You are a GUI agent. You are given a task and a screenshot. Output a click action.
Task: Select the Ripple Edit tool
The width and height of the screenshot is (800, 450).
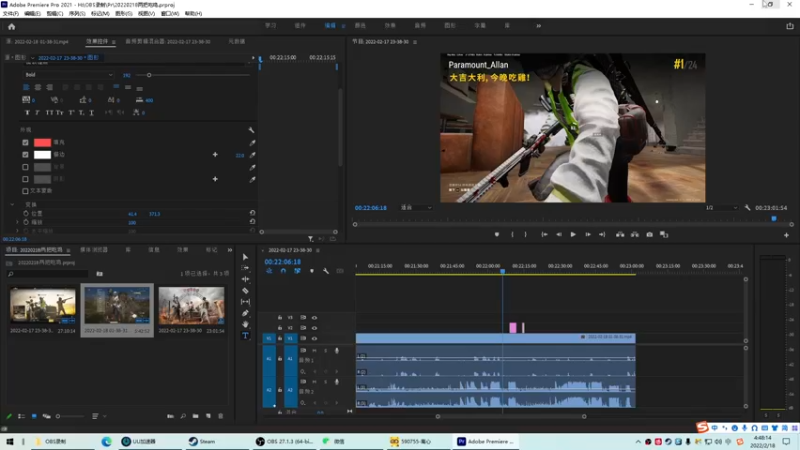pyautogui.click(x=245, y=279)
